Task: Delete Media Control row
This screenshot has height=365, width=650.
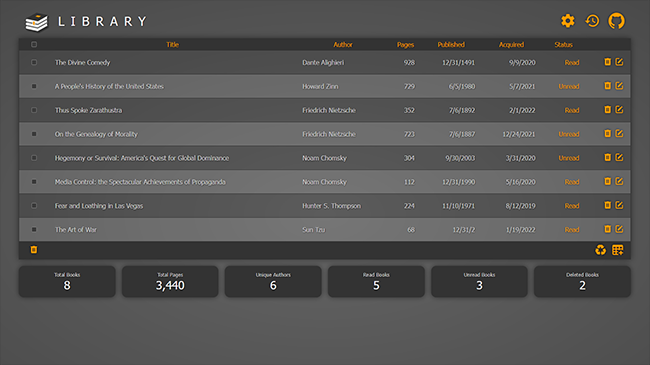Action: tap(607, 181)
